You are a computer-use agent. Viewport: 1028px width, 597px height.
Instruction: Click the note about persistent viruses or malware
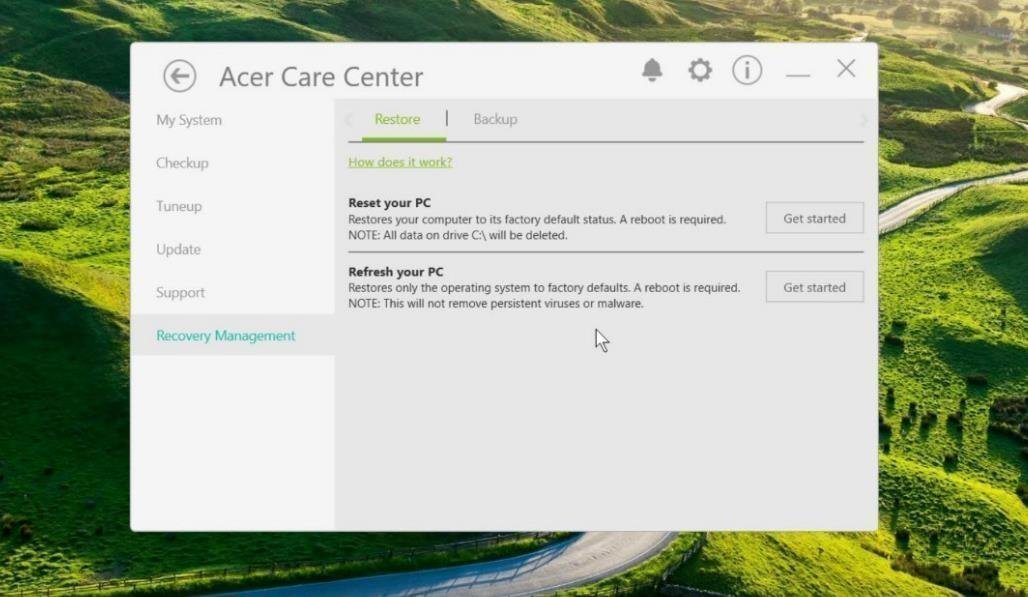point(496,303)
